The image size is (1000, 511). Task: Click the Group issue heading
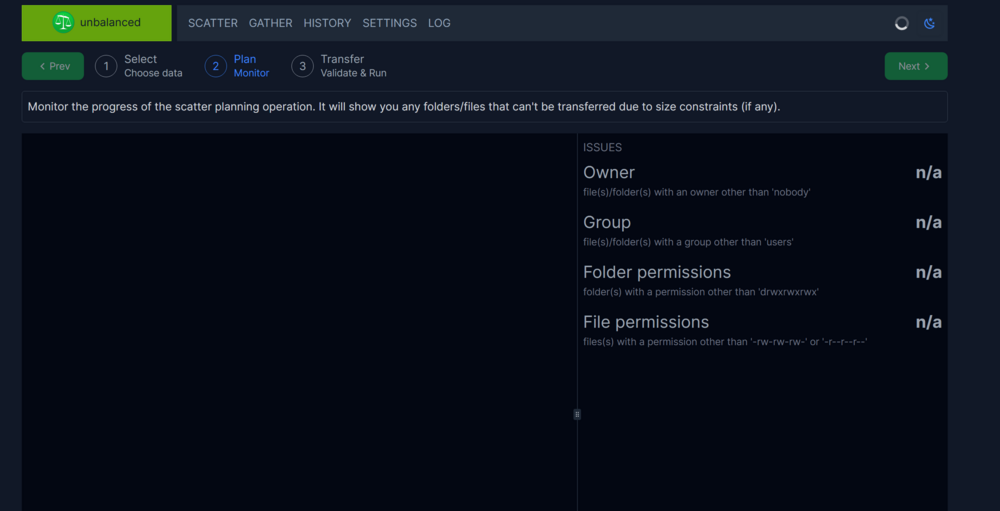pos(607,223)
